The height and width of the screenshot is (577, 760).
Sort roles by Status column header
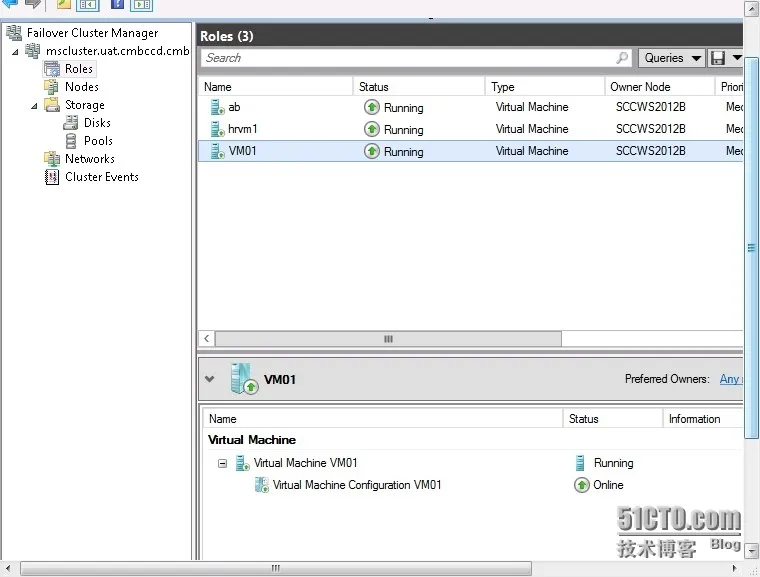(419, 87)
